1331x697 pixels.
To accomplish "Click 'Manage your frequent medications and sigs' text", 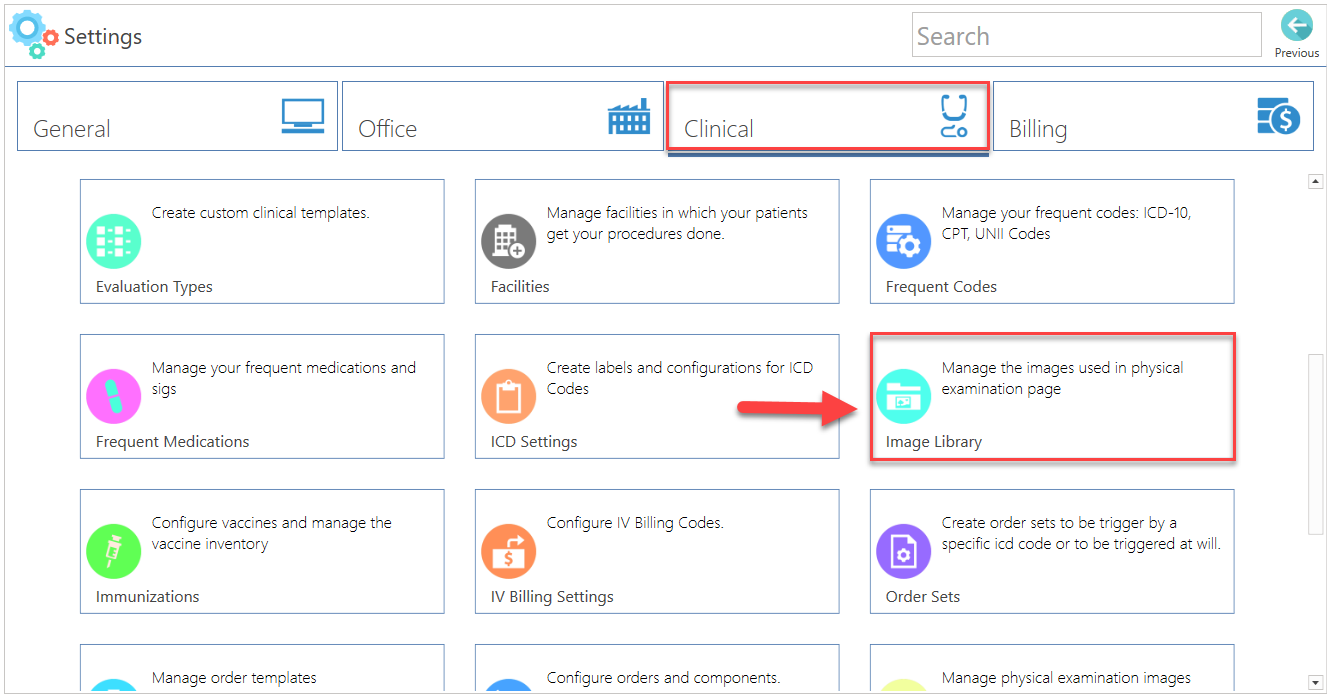I will (x=284, y=378).
